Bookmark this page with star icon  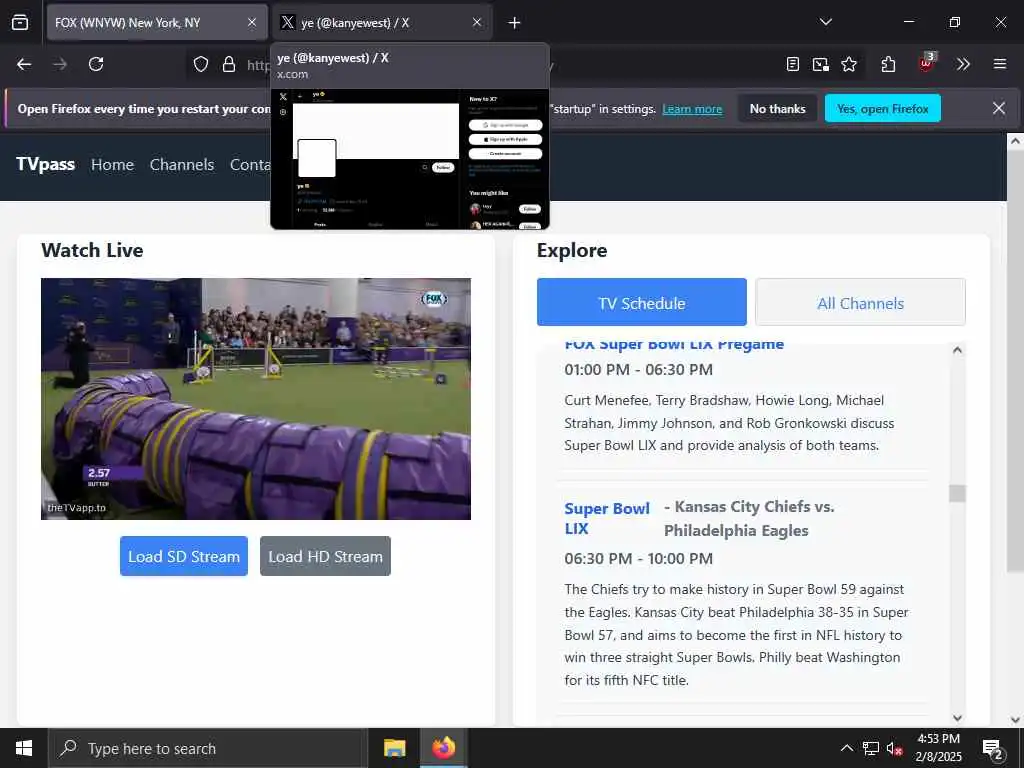(x=849, y=64)
